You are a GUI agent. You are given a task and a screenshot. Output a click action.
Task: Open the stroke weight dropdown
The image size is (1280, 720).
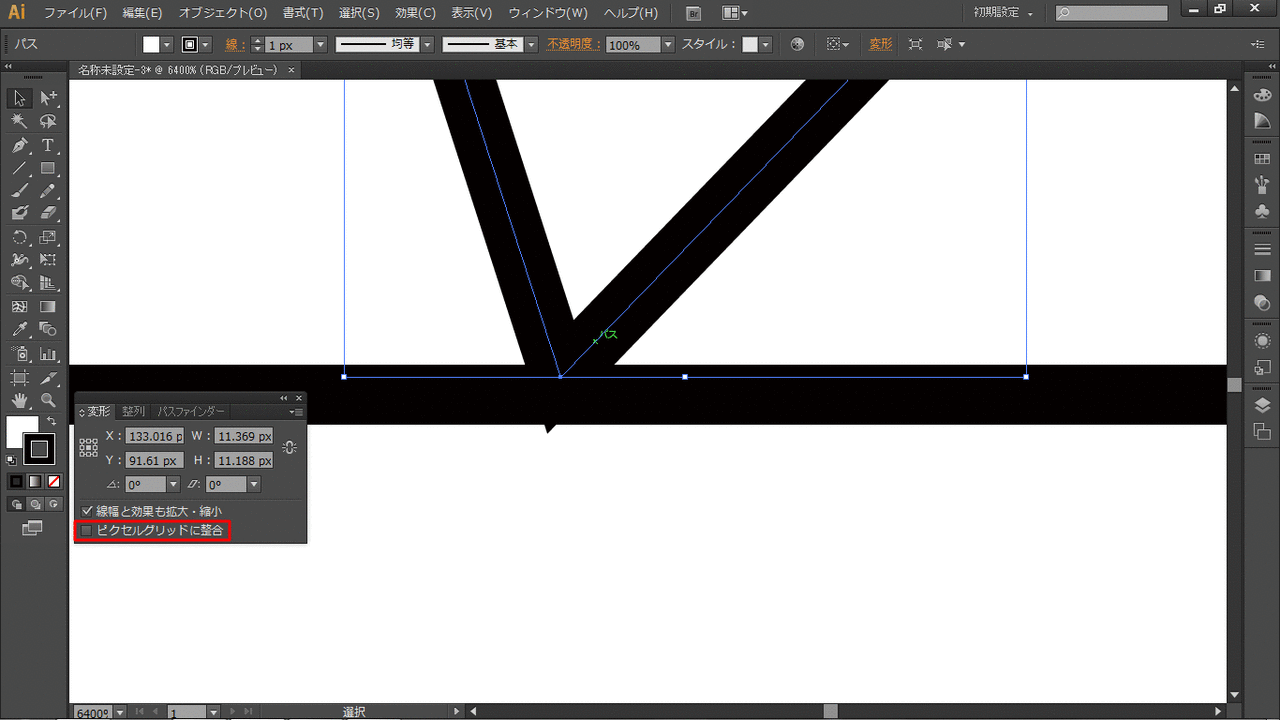click(x=320, y=45)
